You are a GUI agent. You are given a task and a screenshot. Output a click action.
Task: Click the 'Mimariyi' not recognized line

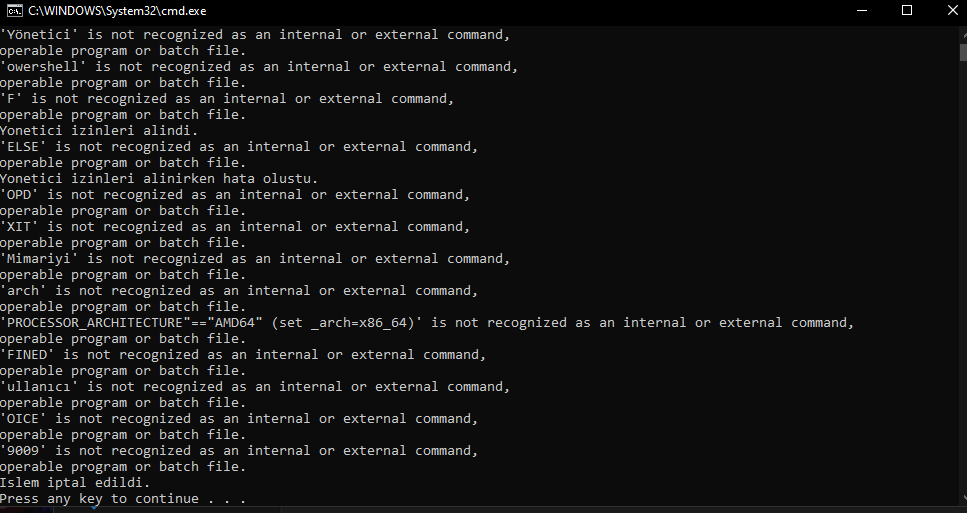(x=254, y=259)
